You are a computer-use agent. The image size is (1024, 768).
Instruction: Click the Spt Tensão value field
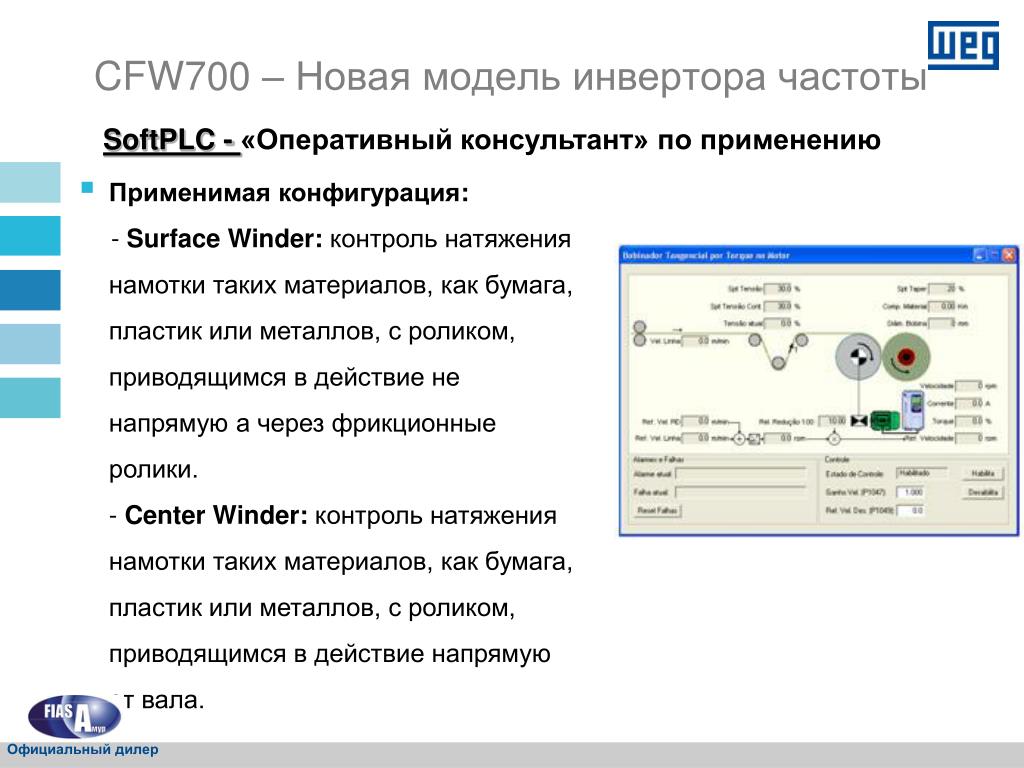click(778, 288)
